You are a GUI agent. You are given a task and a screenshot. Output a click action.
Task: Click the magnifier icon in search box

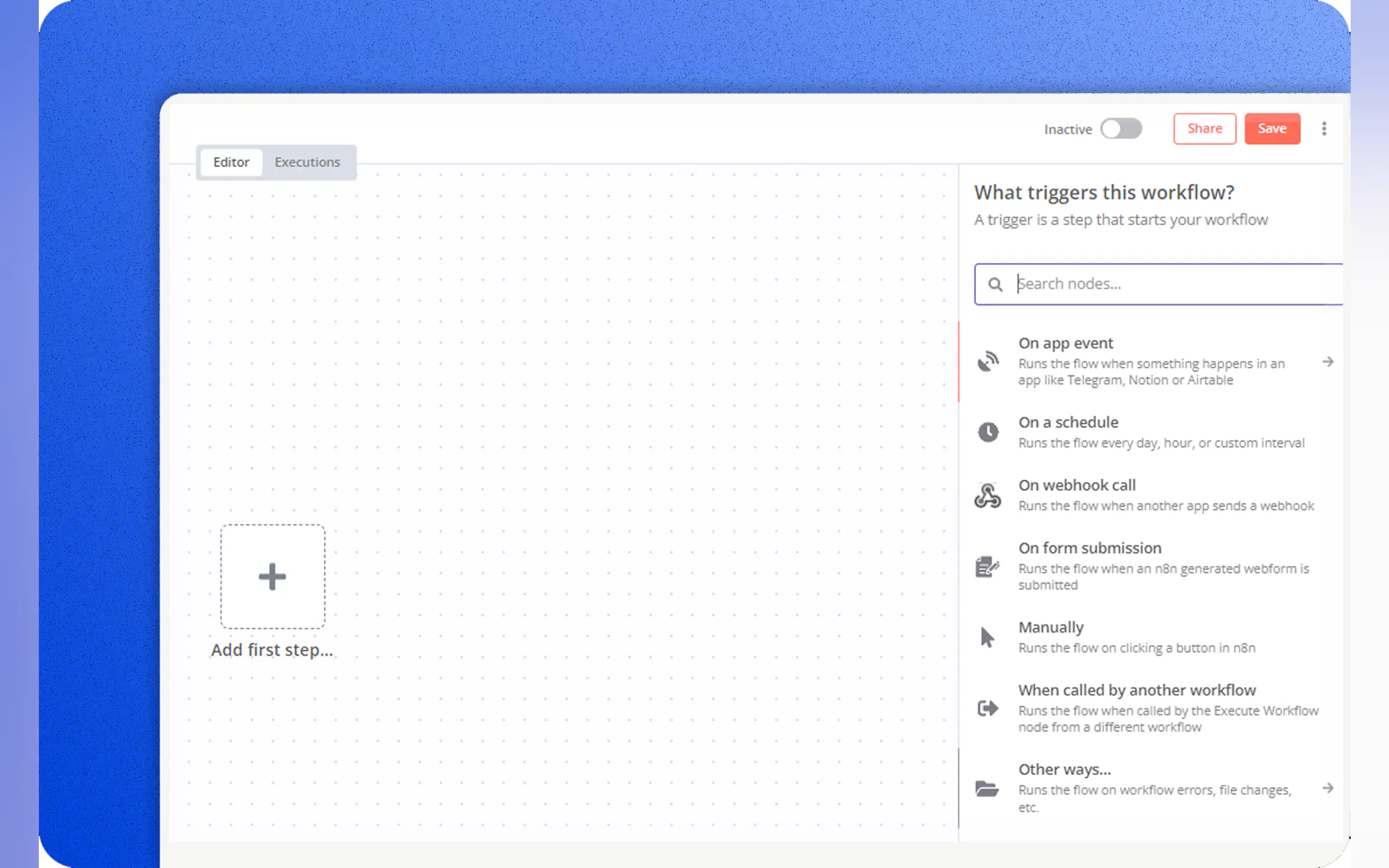[995, 284]
